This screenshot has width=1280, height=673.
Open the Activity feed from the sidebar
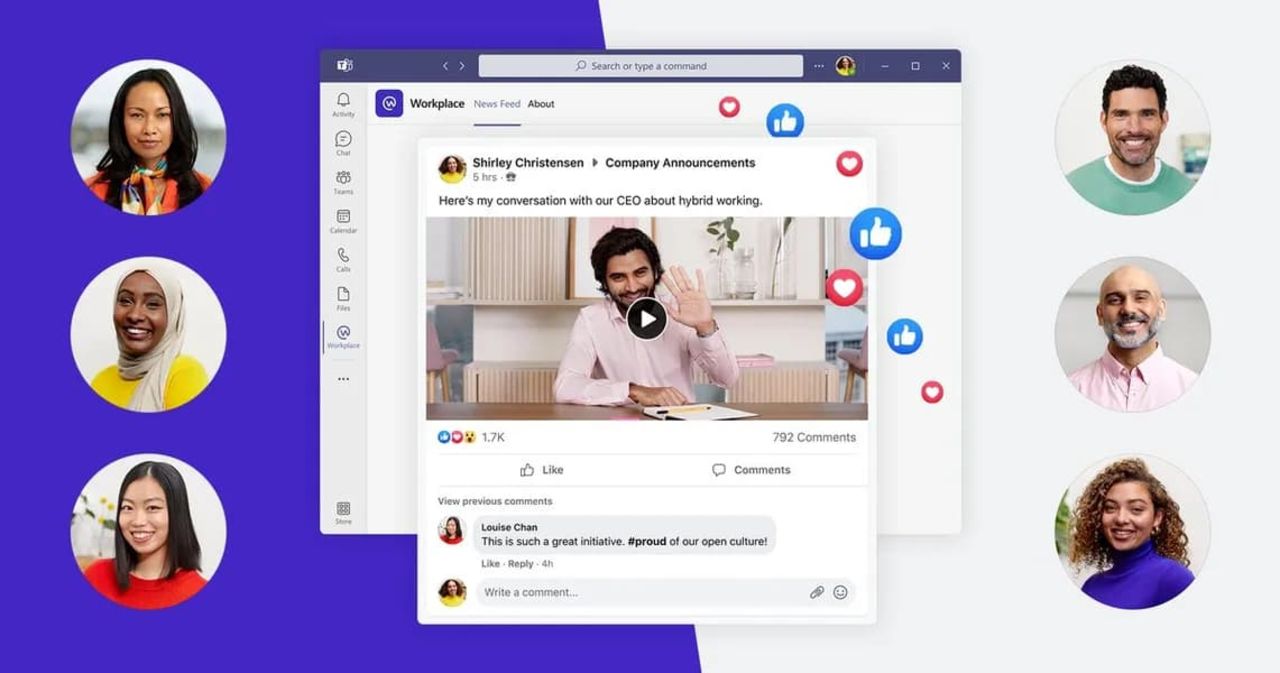(x=343, y=105)
